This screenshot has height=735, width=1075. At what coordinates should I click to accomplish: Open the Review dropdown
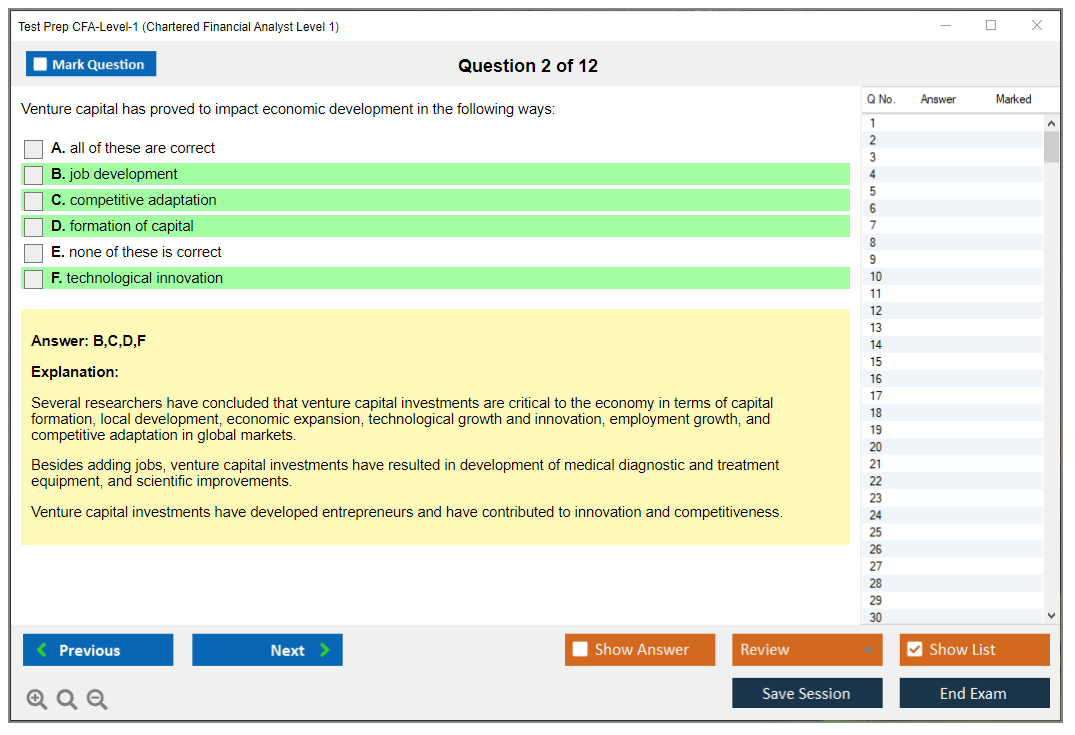807,650
